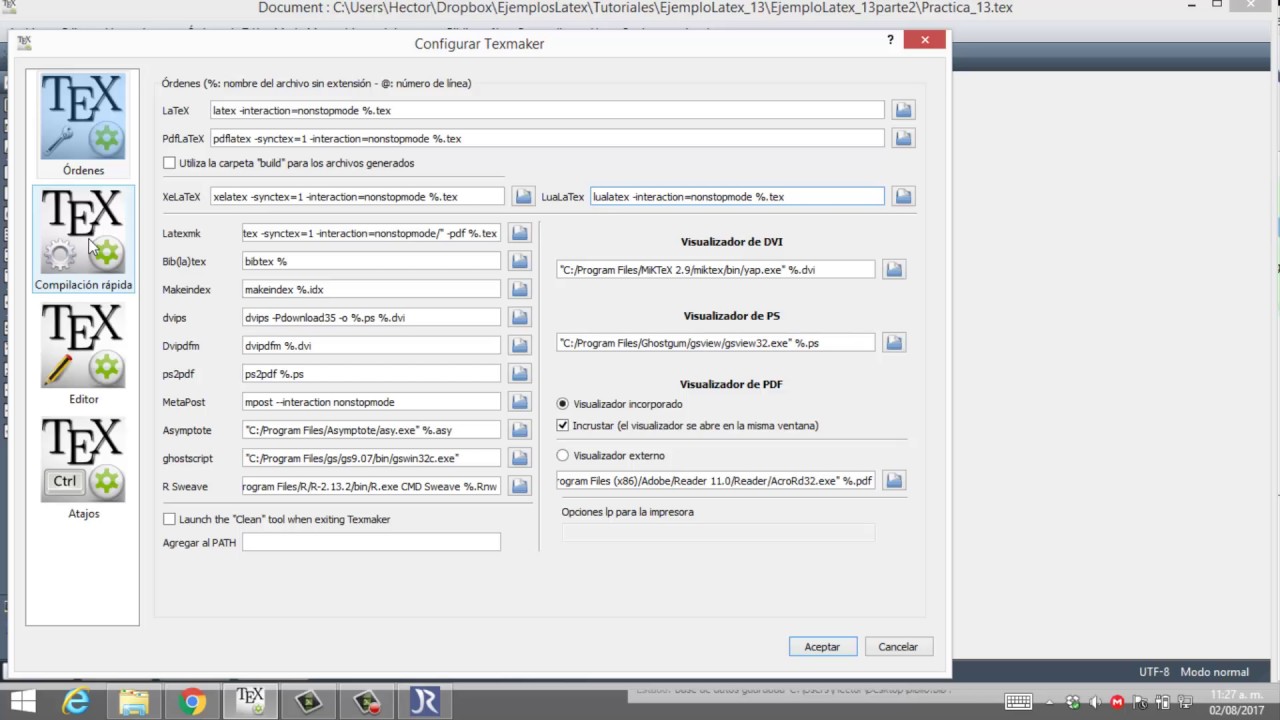Browse for the dvips executable

(x=519, y=317)
